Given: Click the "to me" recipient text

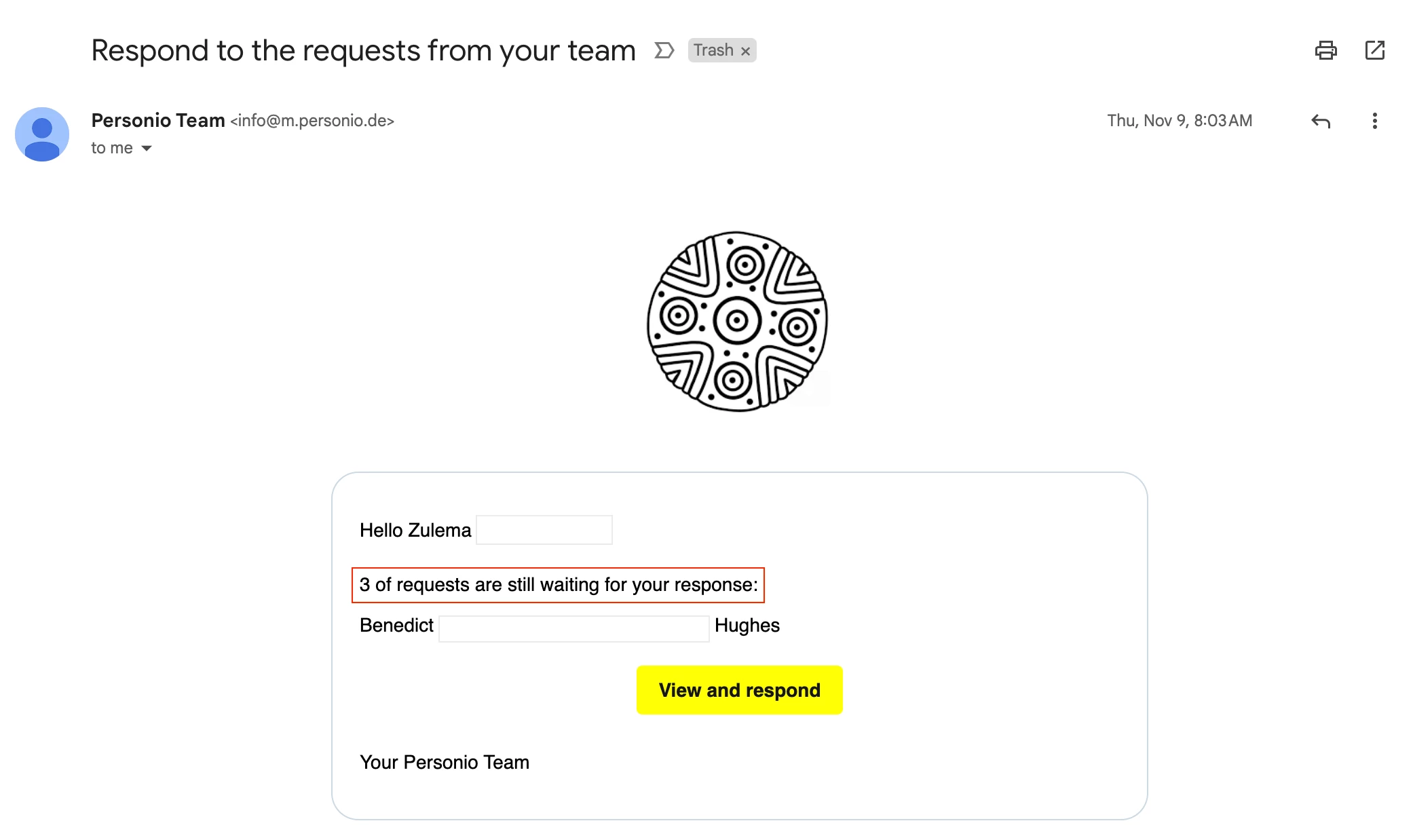Looking at the screenshot, I should tap(112, 148).
